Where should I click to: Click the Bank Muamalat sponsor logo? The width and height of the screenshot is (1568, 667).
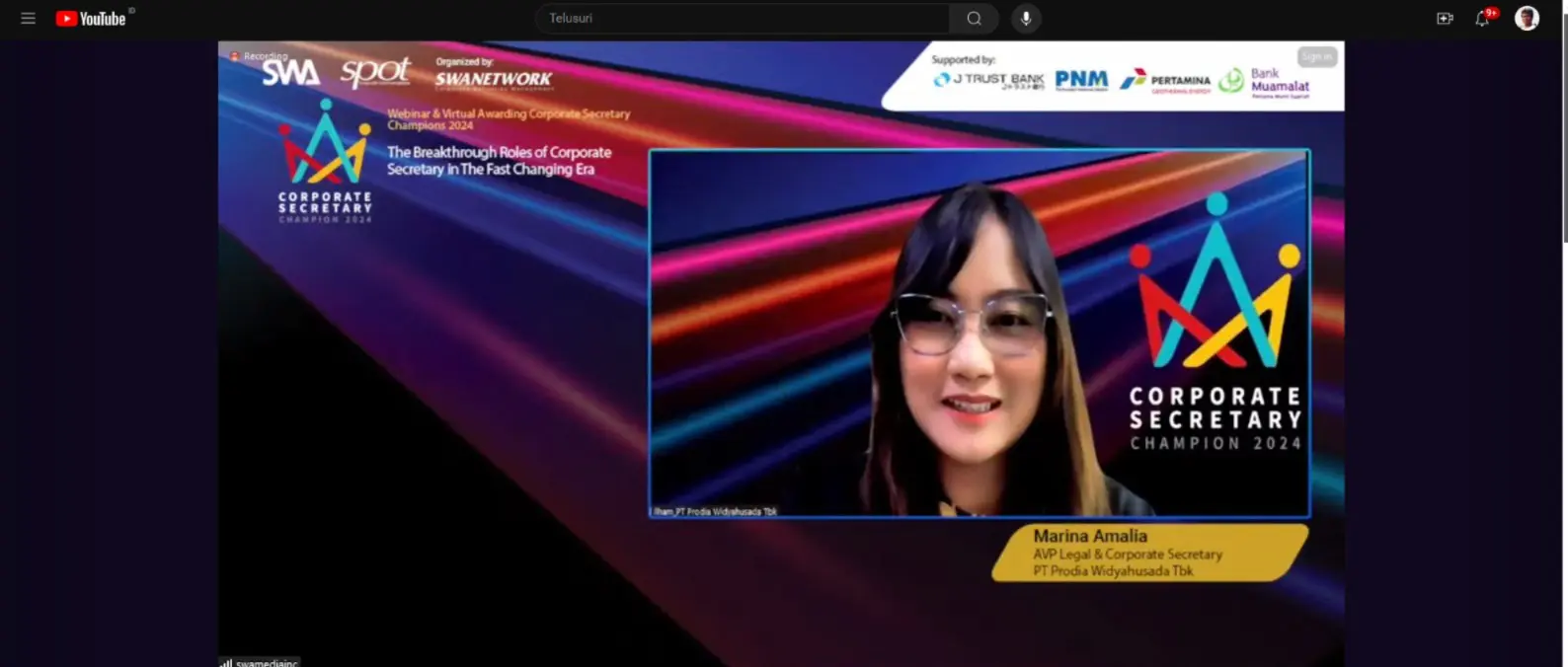[x=1264, y=81]
